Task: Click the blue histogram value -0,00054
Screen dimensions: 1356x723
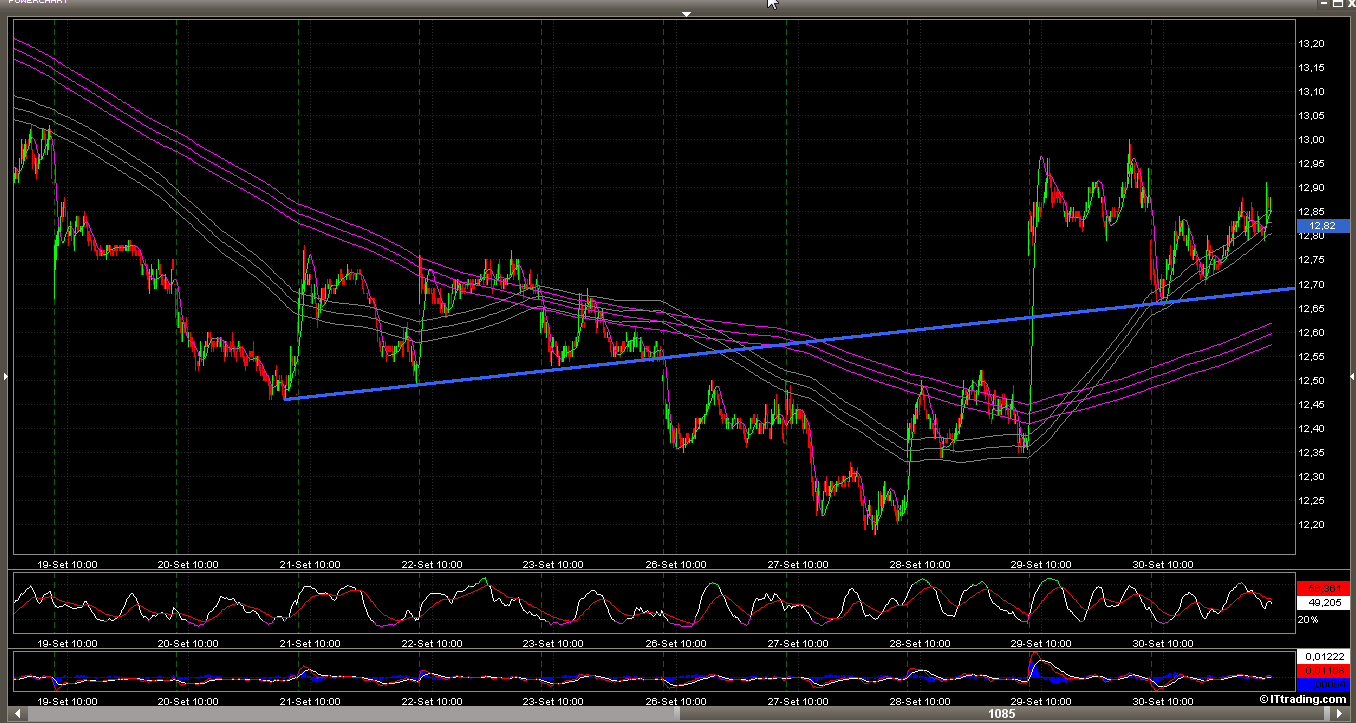Action: (1322, 684)
